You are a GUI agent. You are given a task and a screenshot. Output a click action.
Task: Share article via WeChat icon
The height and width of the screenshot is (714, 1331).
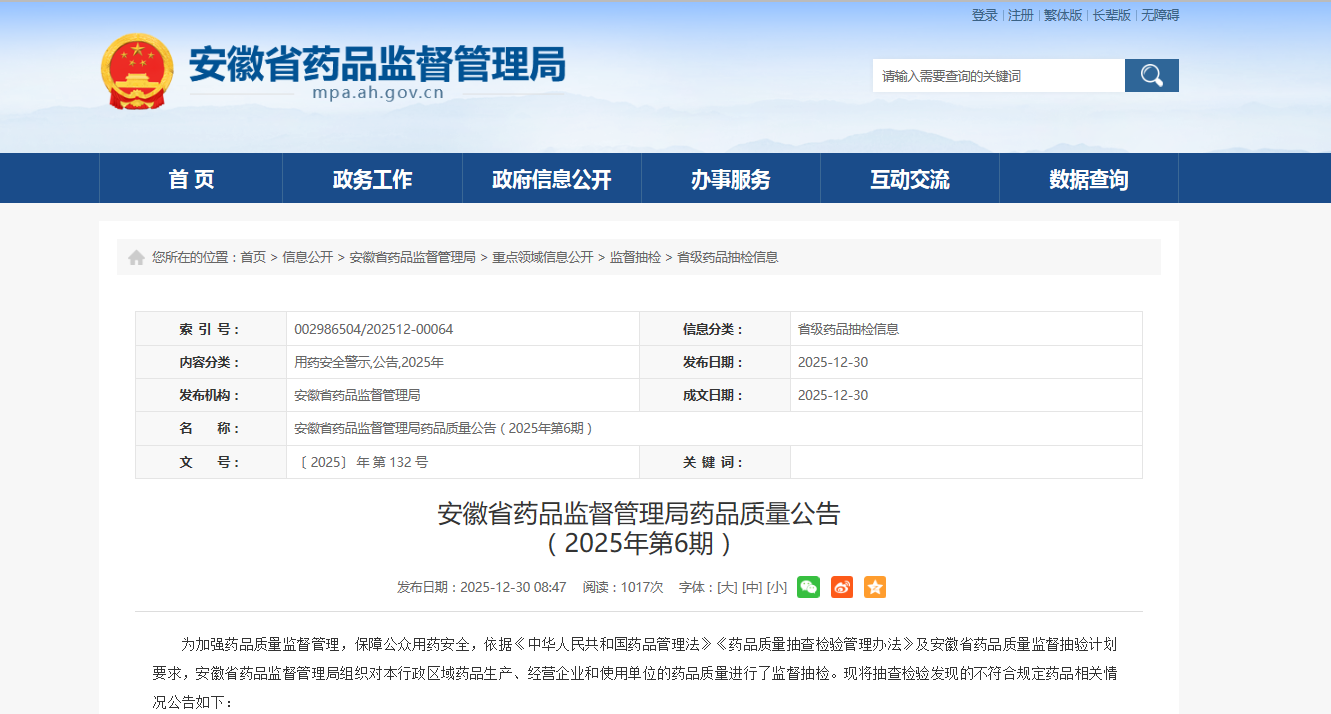point(808,587)
